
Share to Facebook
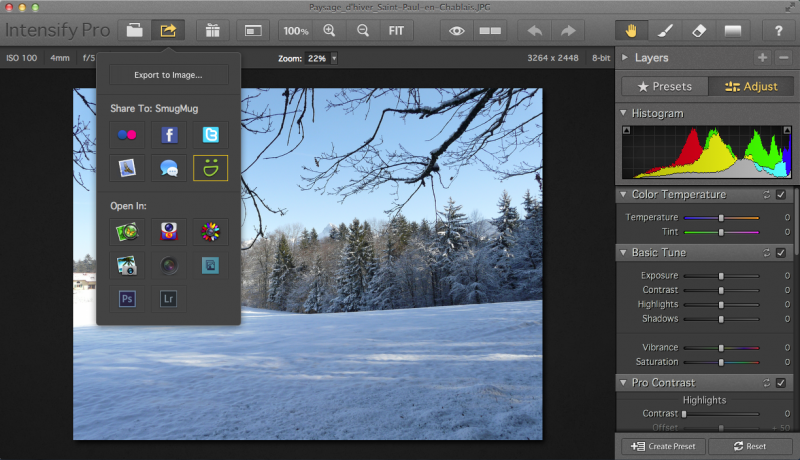pos(169,135)
